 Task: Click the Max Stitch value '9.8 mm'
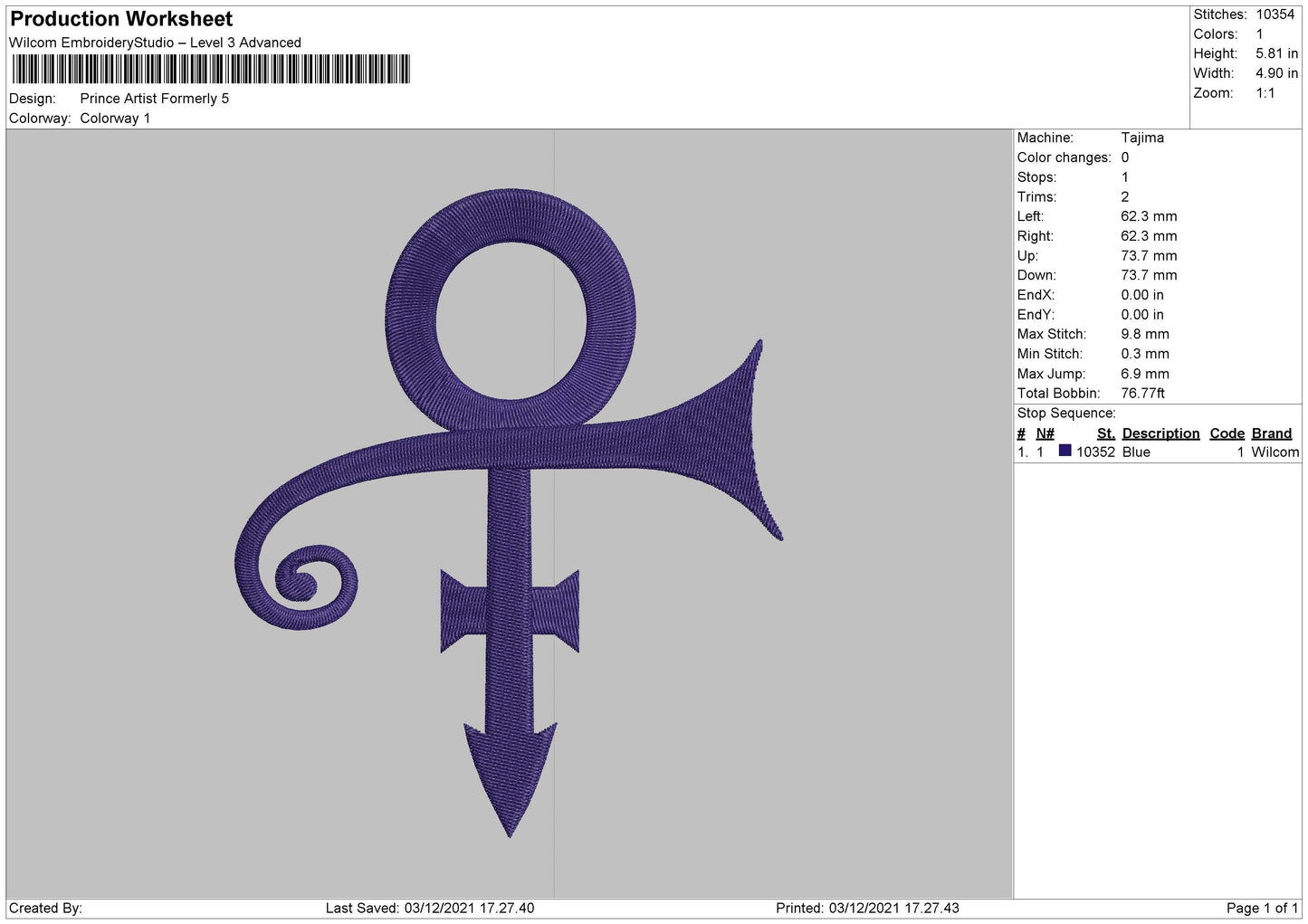click(1145, 334)
